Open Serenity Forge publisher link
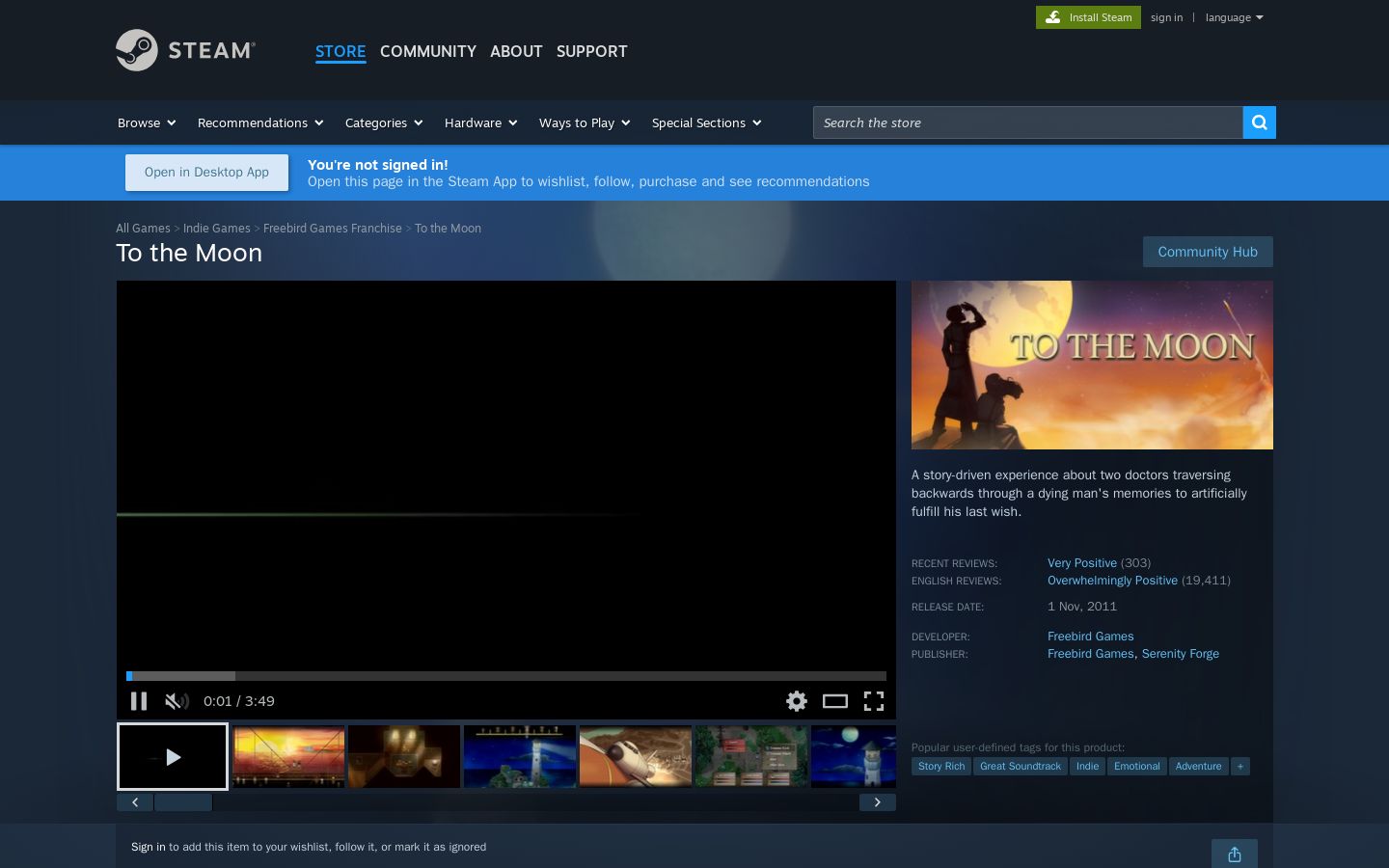Viewport: 1389px width, 868px height. click(1181, 654)
